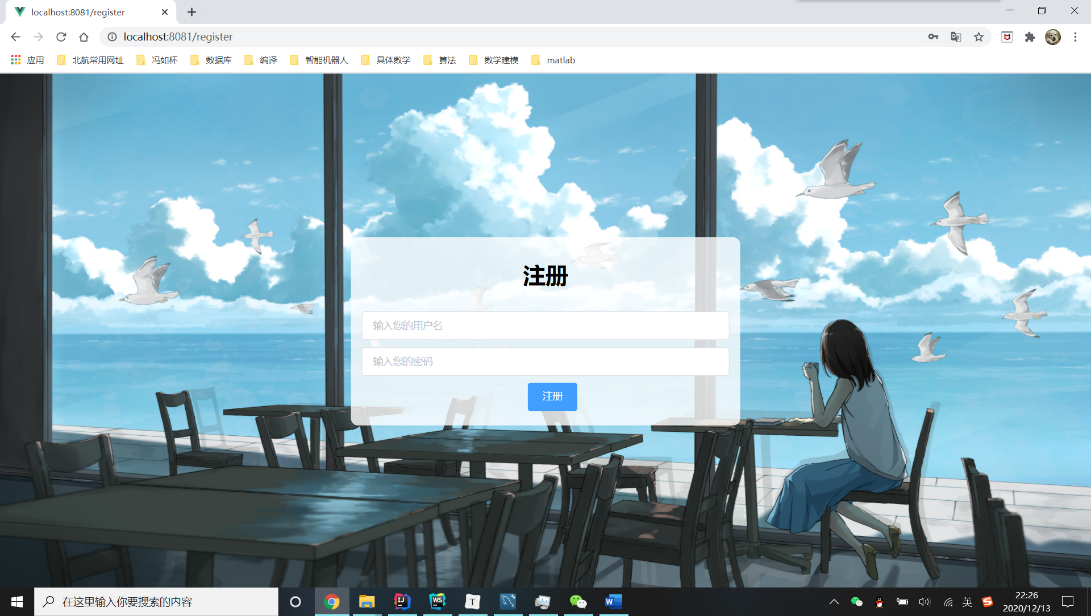Open a new browser tab
The height and width of the screenshot is (616, 1091).
191,12
